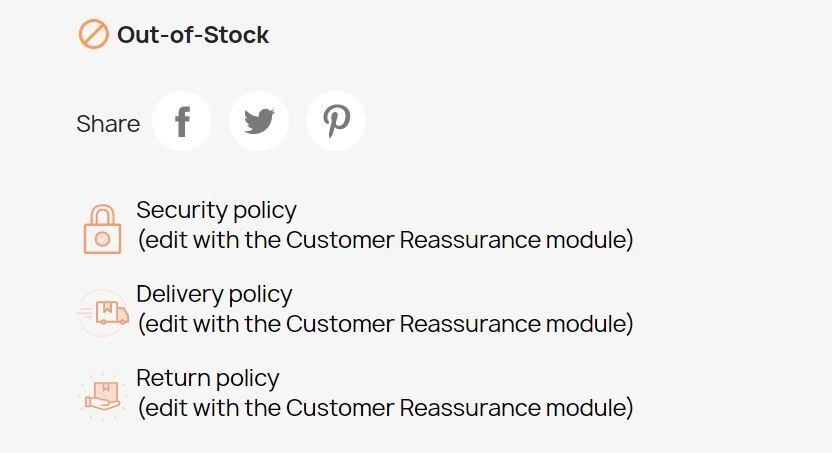Viewport: 832px width, 453px height.
Task: Select the Out-of-Stock status text
Action: (x=193, y=35)
